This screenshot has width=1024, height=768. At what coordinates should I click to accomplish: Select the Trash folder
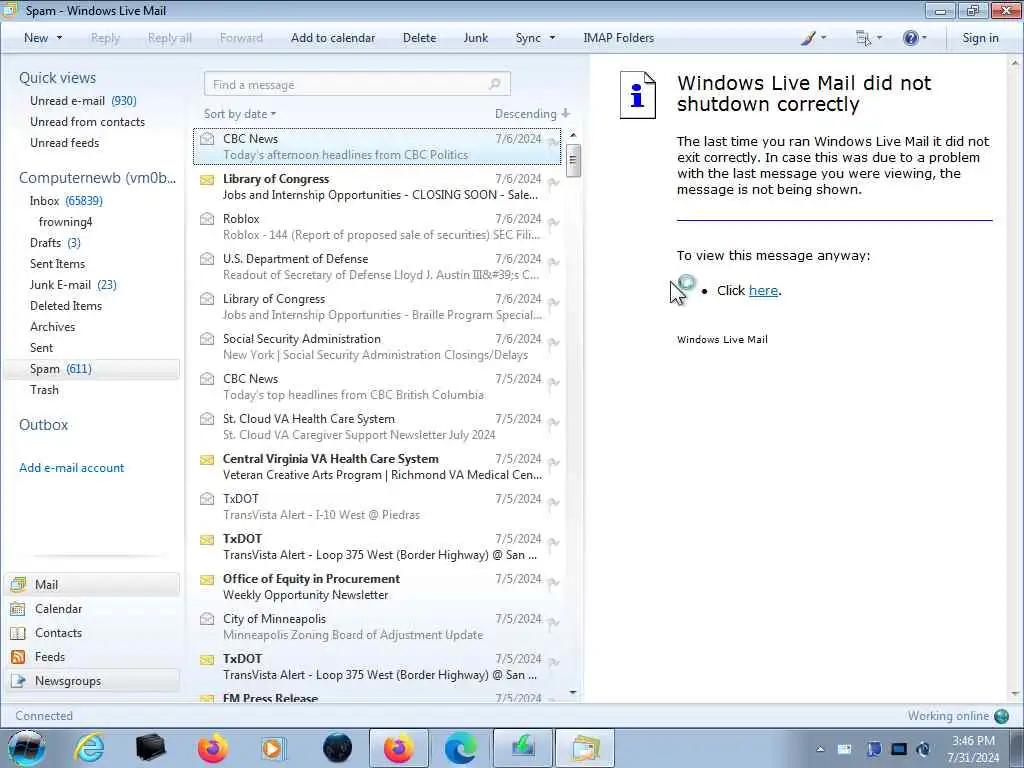click(x=44, y=390)
